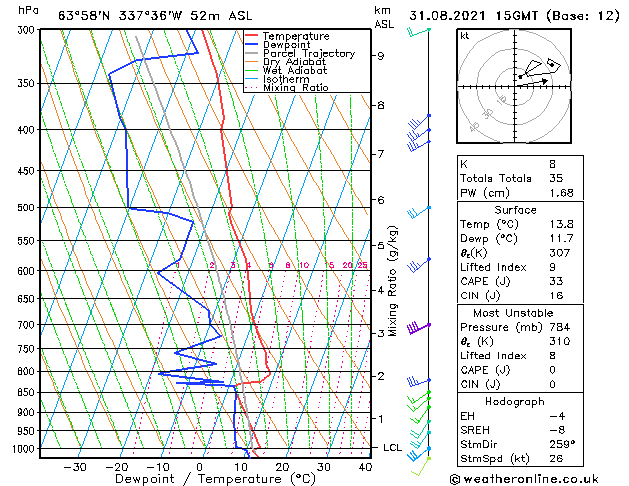This screenshot has height=486, width=629.
Task: Click the weatheronline.co.uk copyright link
Action: 524,479
